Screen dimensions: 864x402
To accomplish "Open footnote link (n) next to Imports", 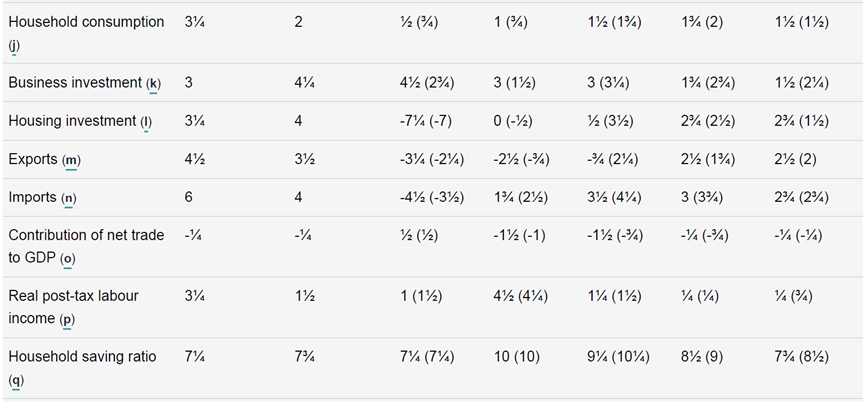I will point(68,198).
